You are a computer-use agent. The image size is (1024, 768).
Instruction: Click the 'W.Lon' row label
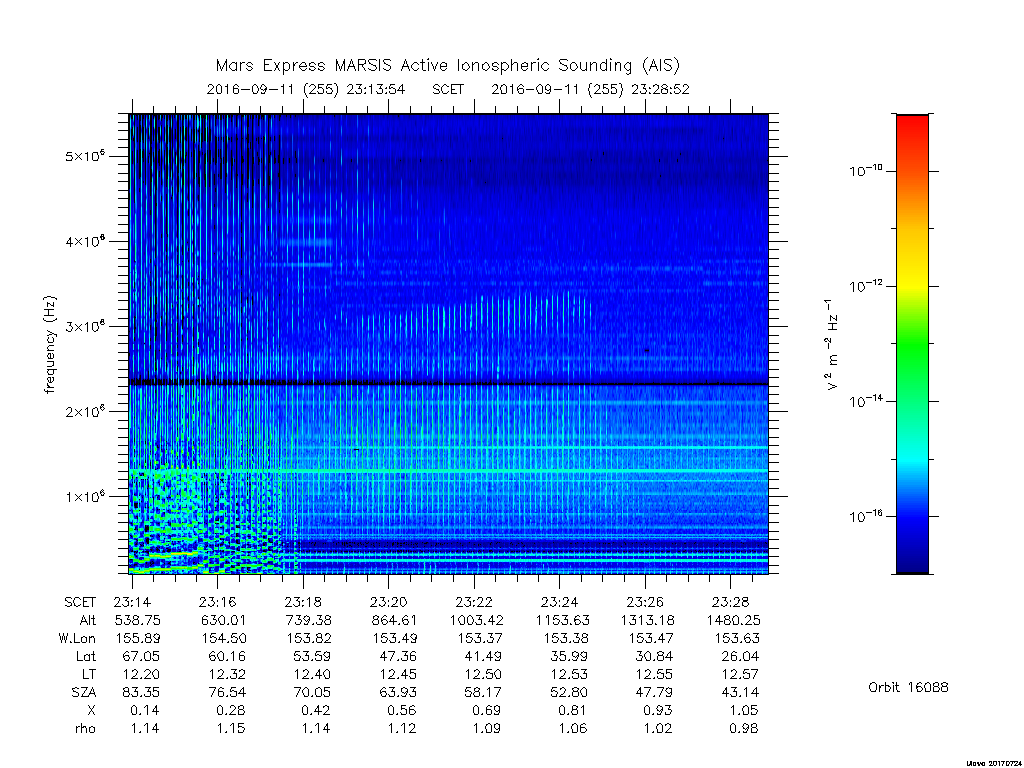(x=77, y=638)
